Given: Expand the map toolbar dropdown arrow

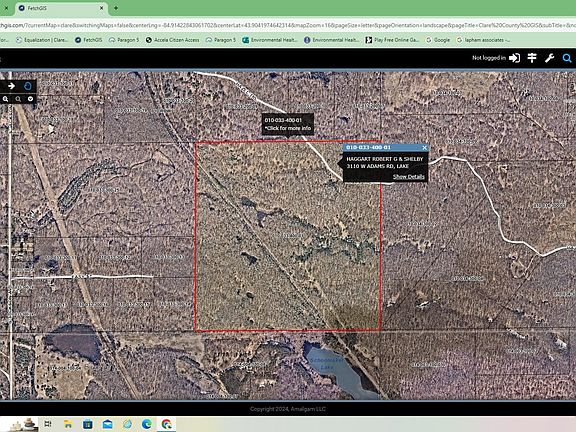Looking at the screenshot, I should pos(30,99).
